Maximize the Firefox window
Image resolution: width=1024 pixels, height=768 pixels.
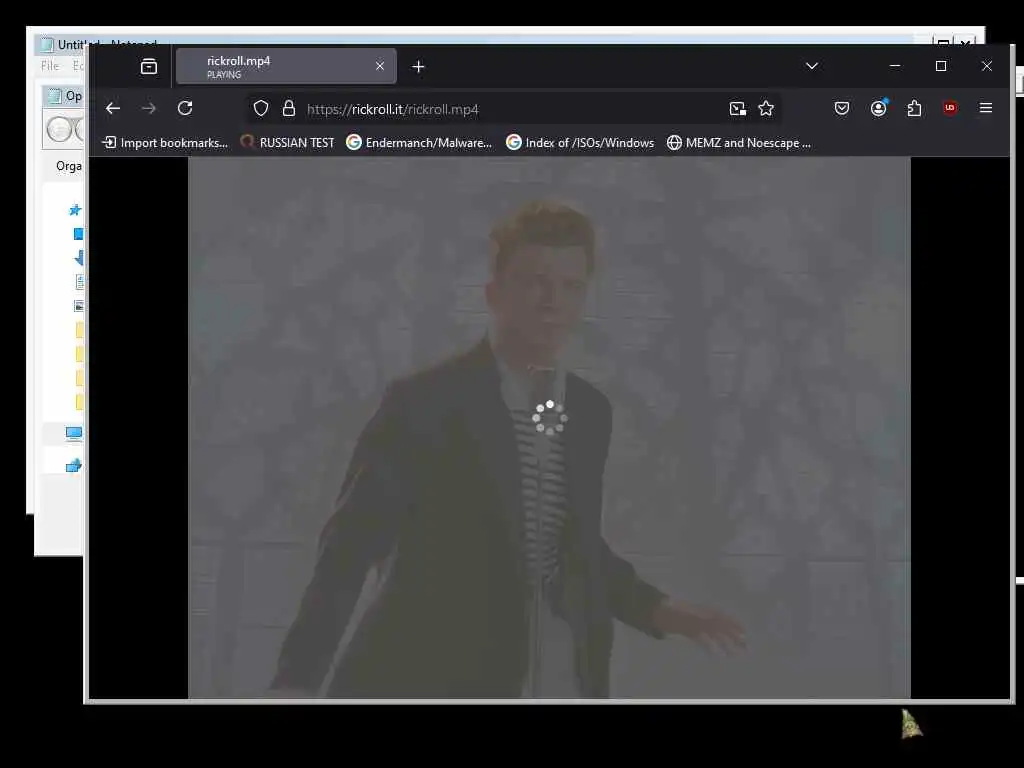(940, 66)
